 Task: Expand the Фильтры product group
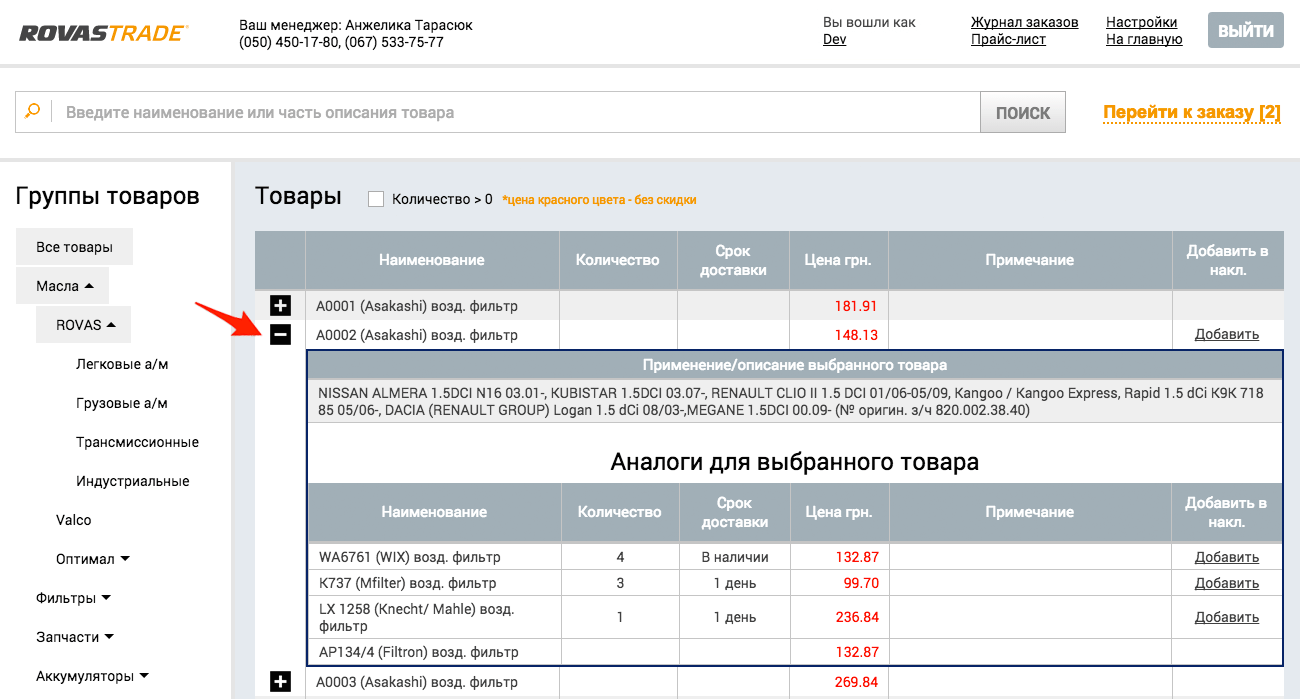(x=73, y=598)
